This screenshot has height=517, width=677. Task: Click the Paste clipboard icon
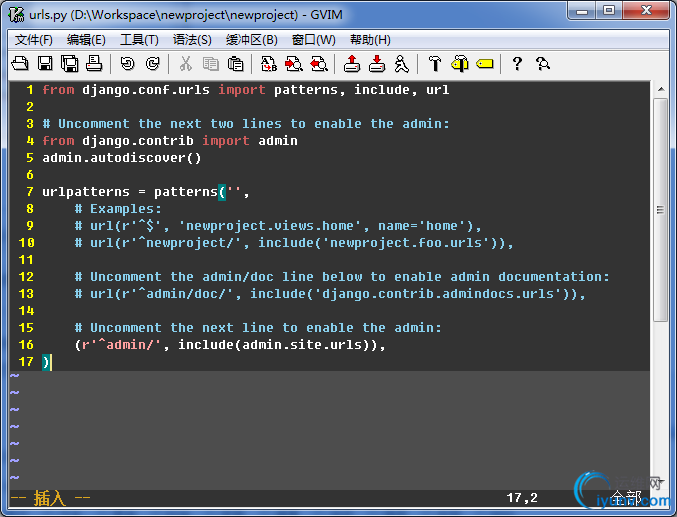[235, 64]
